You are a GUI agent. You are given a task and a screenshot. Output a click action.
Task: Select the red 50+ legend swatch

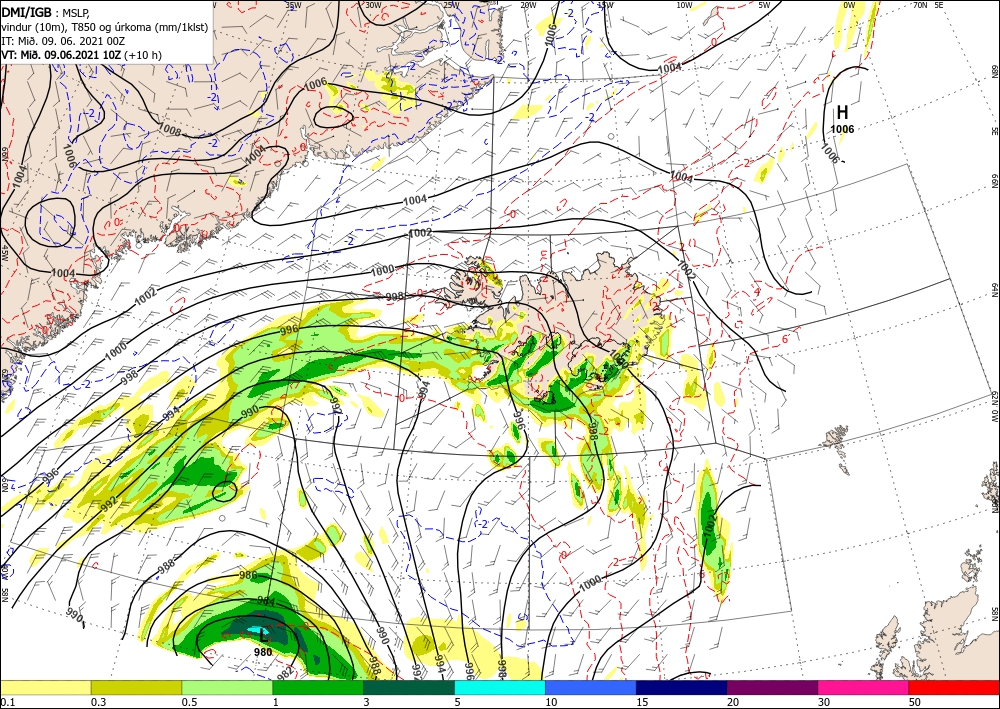pyautogui.click(x=954, y=687)
